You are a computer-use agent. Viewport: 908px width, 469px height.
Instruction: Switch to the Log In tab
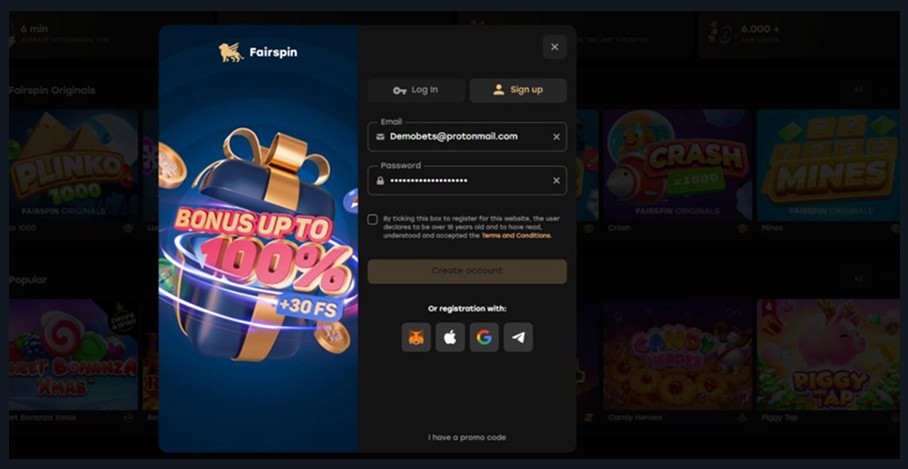click(x=416, y=90)
